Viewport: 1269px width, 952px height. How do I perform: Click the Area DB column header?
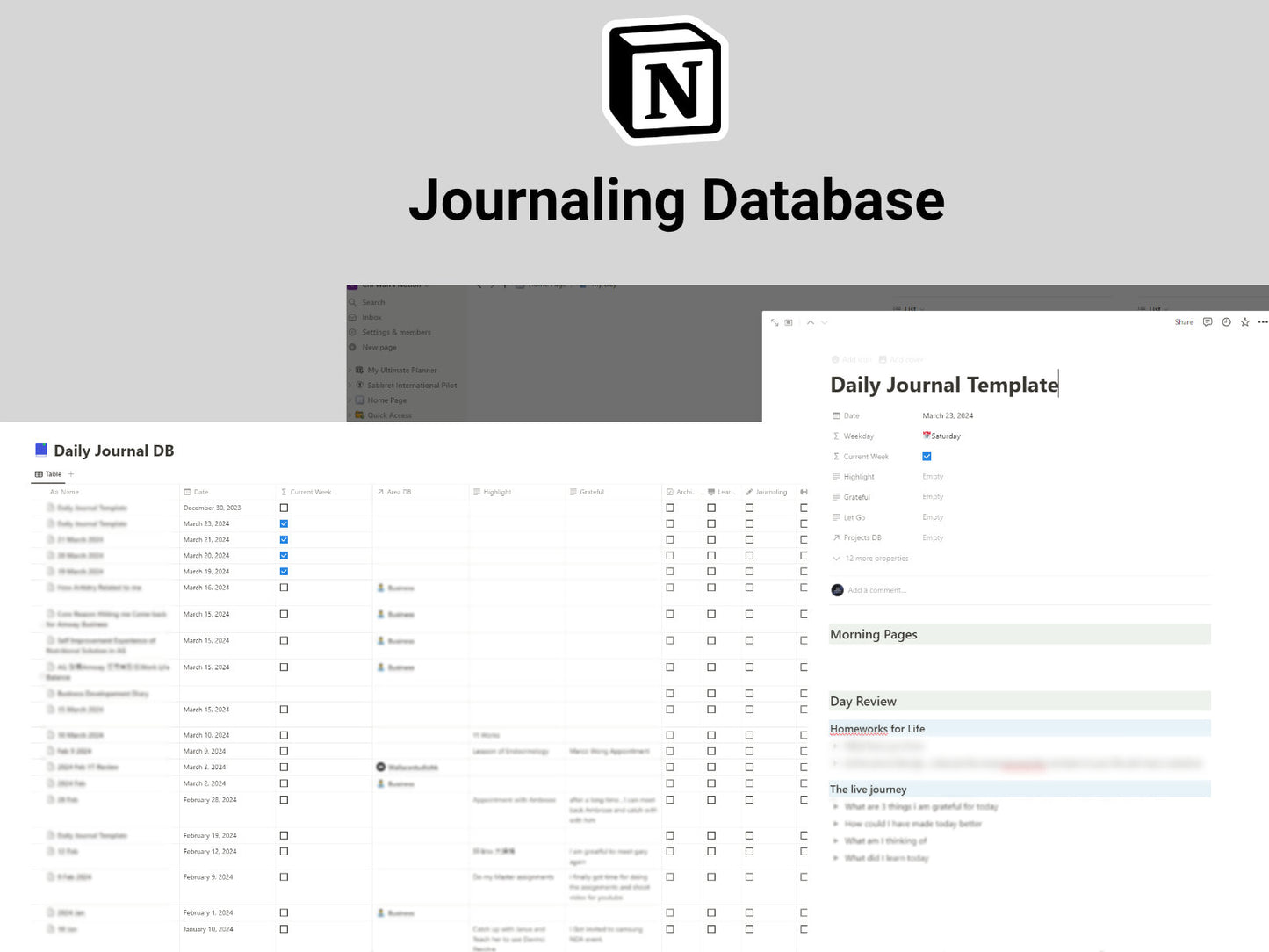[x=394, y=492]
